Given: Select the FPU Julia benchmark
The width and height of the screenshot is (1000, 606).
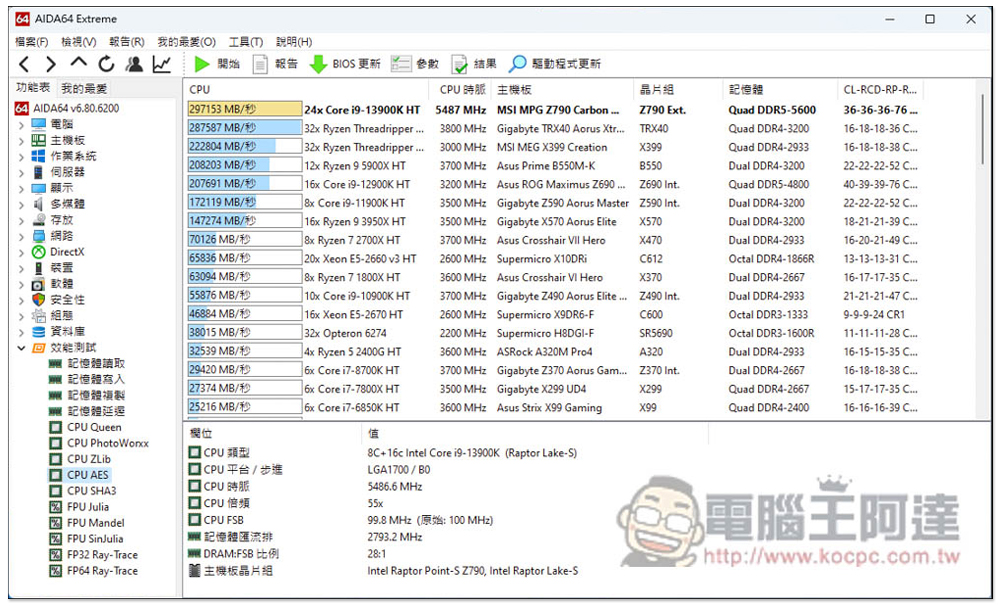Looking at the screenshot, I should (x=80, y=507).
